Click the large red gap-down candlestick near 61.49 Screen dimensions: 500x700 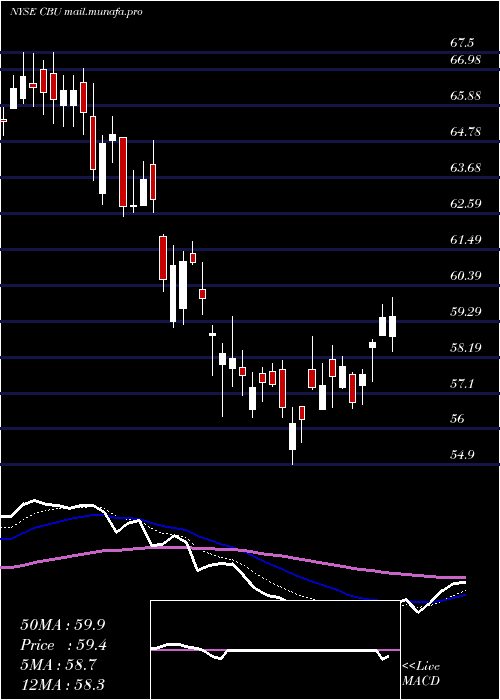pyautogui.click(x=163, y=258)
